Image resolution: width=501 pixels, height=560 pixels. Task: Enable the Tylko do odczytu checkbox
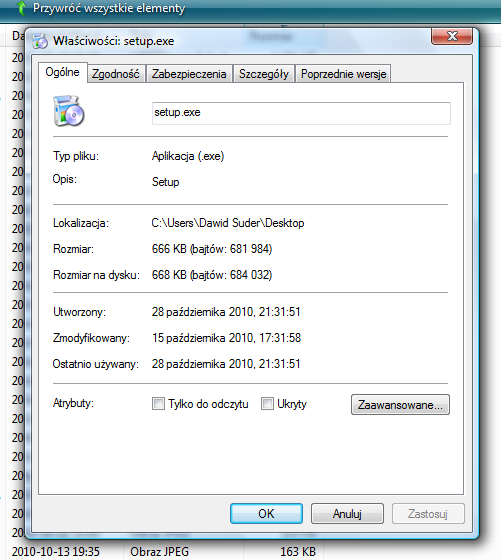coord(158,404)
